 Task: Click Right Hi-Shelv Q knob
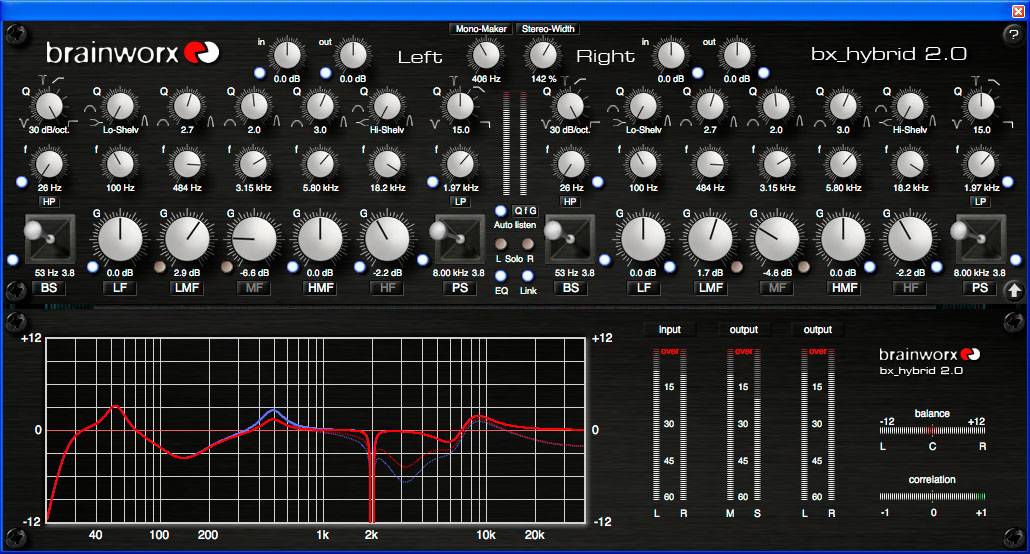tap(910, 106)
